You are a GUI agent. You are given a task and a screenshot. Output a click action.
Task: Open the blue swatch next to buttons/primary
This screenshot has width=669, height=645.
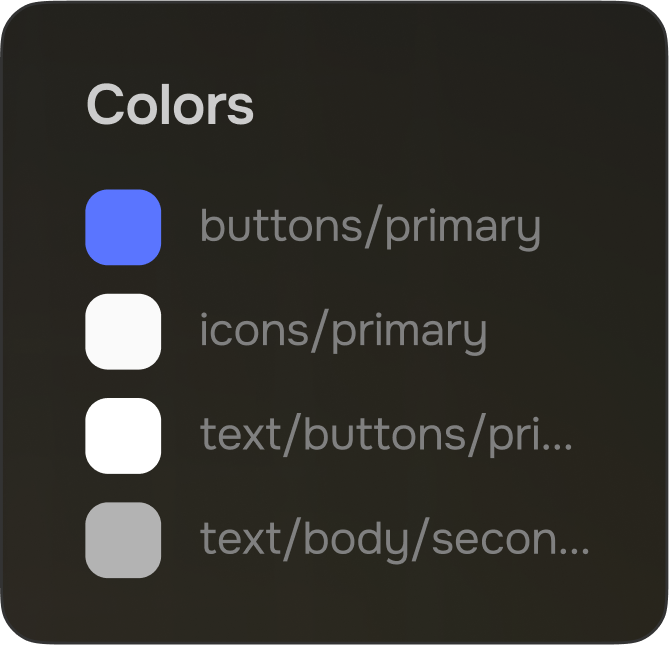(123, 227)
